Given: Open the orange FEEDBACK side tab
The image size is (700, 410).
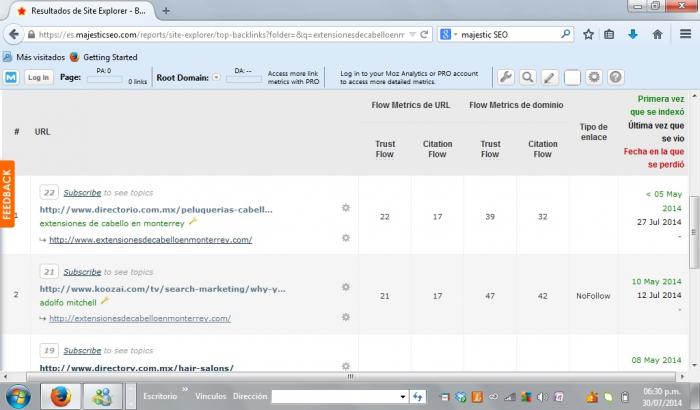Looking at the screenshot, I should tap(7, 194).
